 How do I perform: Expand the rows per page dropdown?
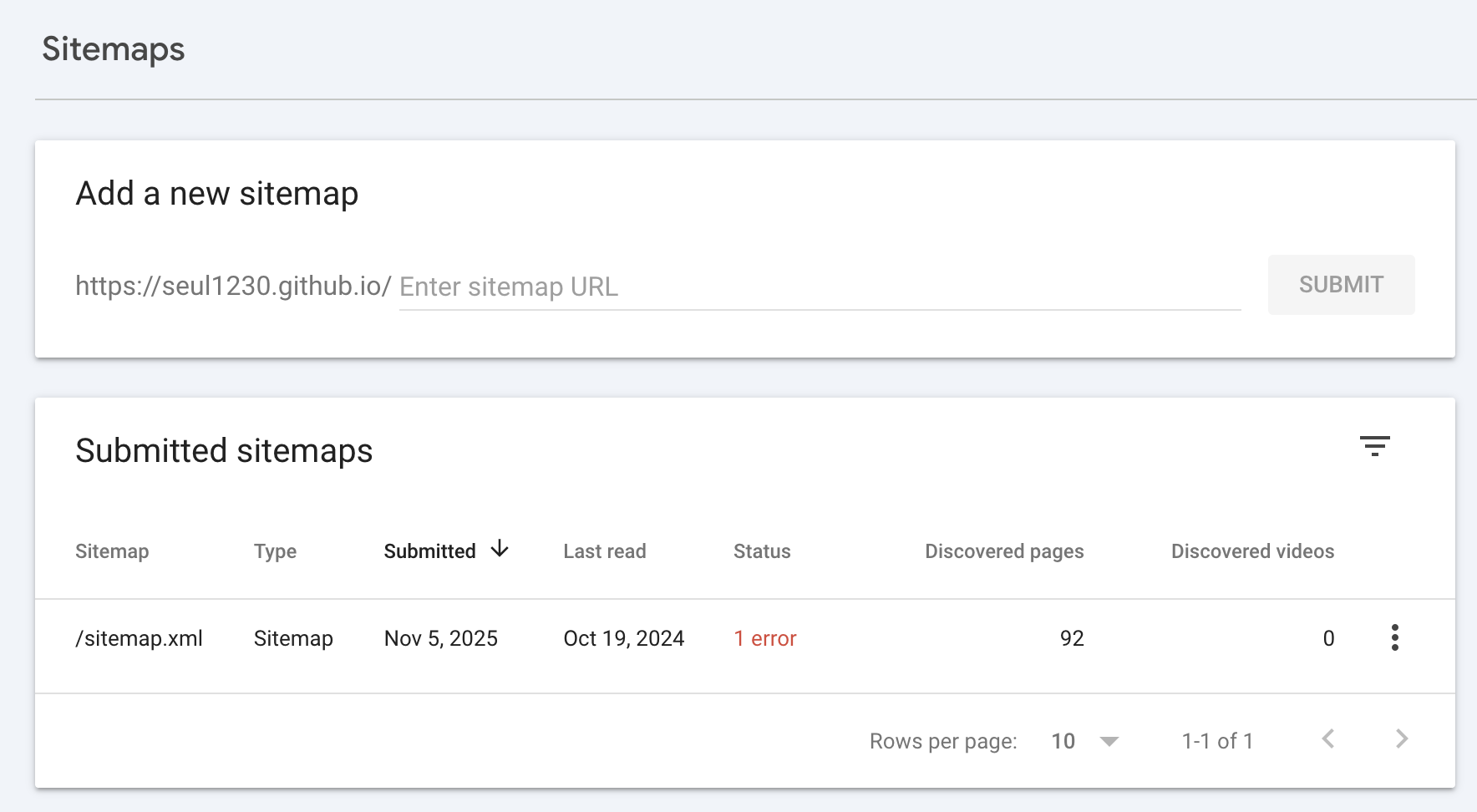click(x=1109, y=741)
